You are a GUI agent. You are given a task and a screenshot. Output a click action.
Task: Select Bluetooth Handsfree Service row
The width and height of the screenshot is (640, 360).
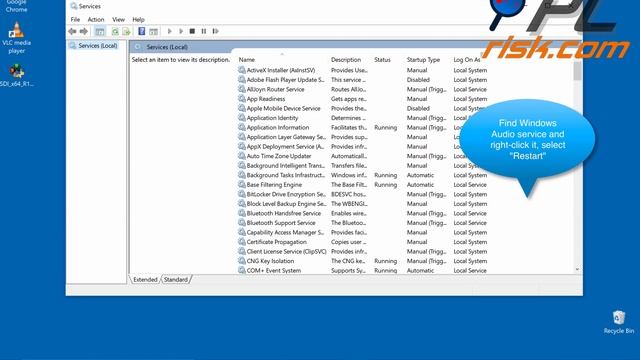click(362, 213)
